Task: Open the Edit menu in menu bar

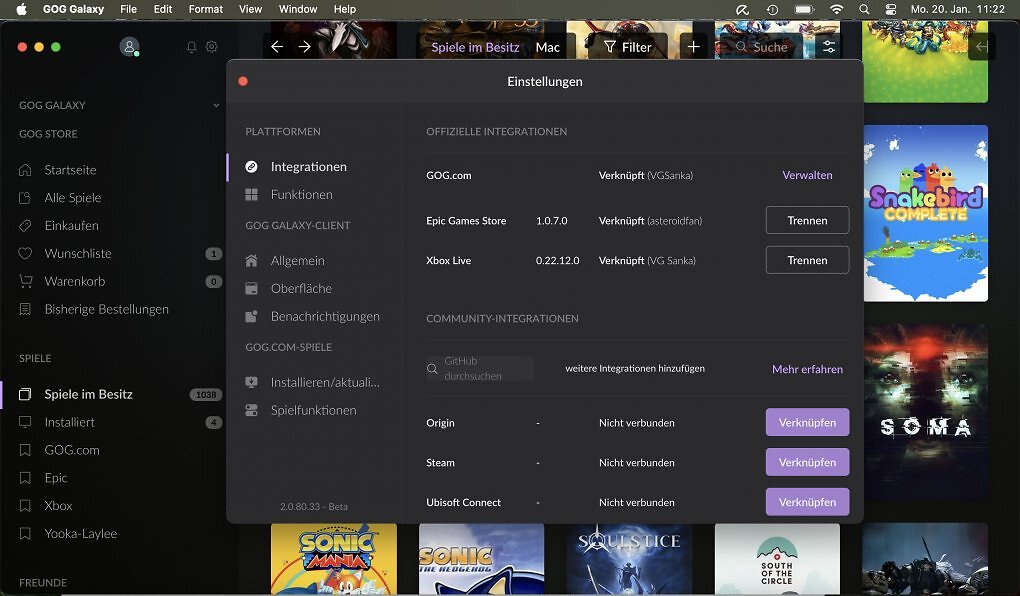Action: (163, 9)
